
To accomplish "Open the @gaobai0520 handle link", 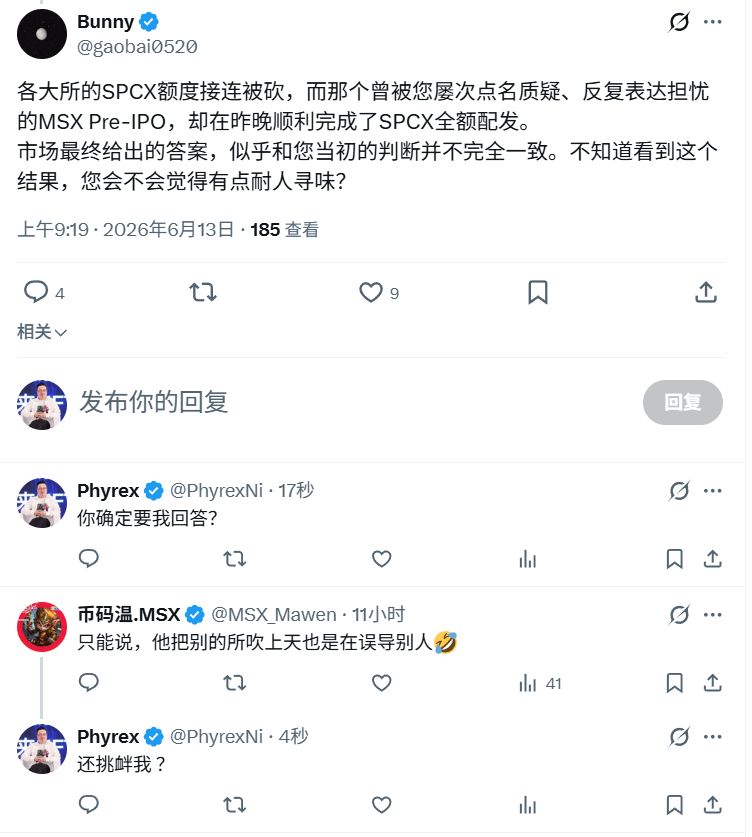I will pos(137,47).
